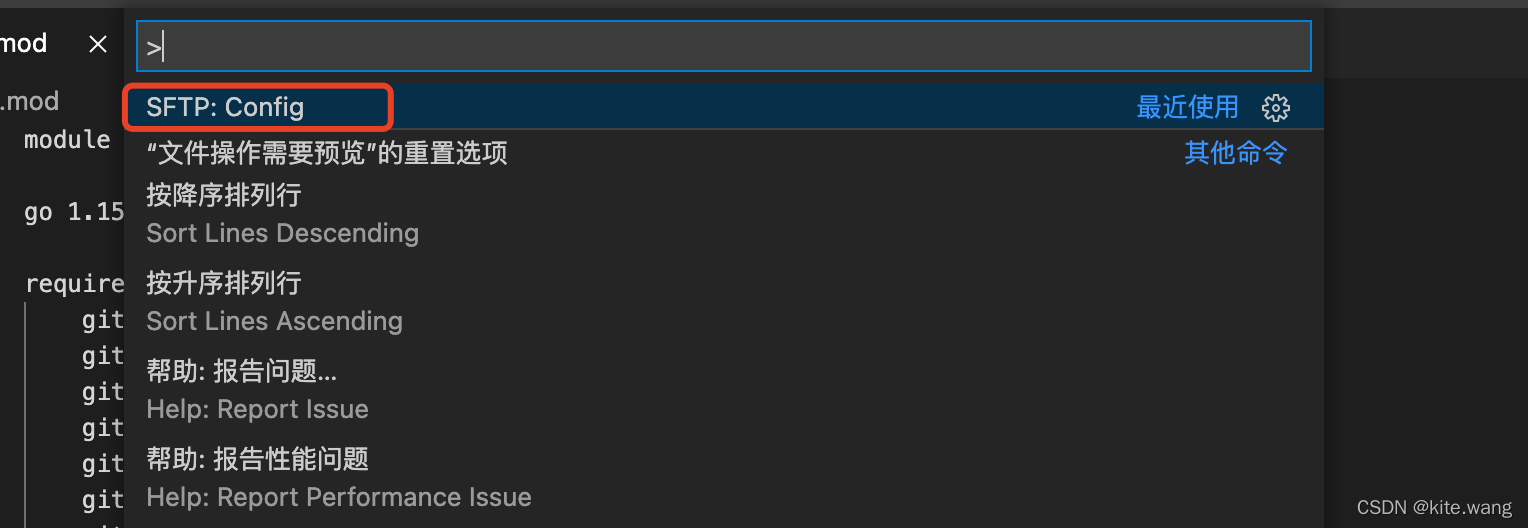Click the 最近使用 label
1528x528 pixels.
(1187, 107)
